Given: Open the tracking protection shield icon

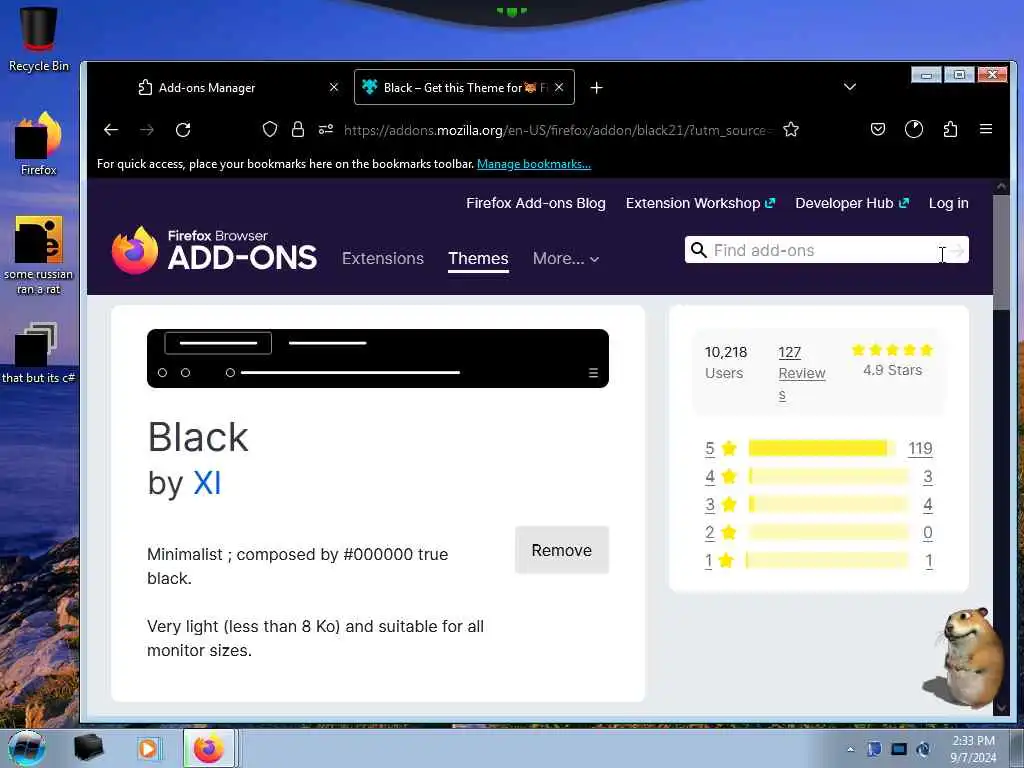Looking at the screenshot, I should (270, 129).
